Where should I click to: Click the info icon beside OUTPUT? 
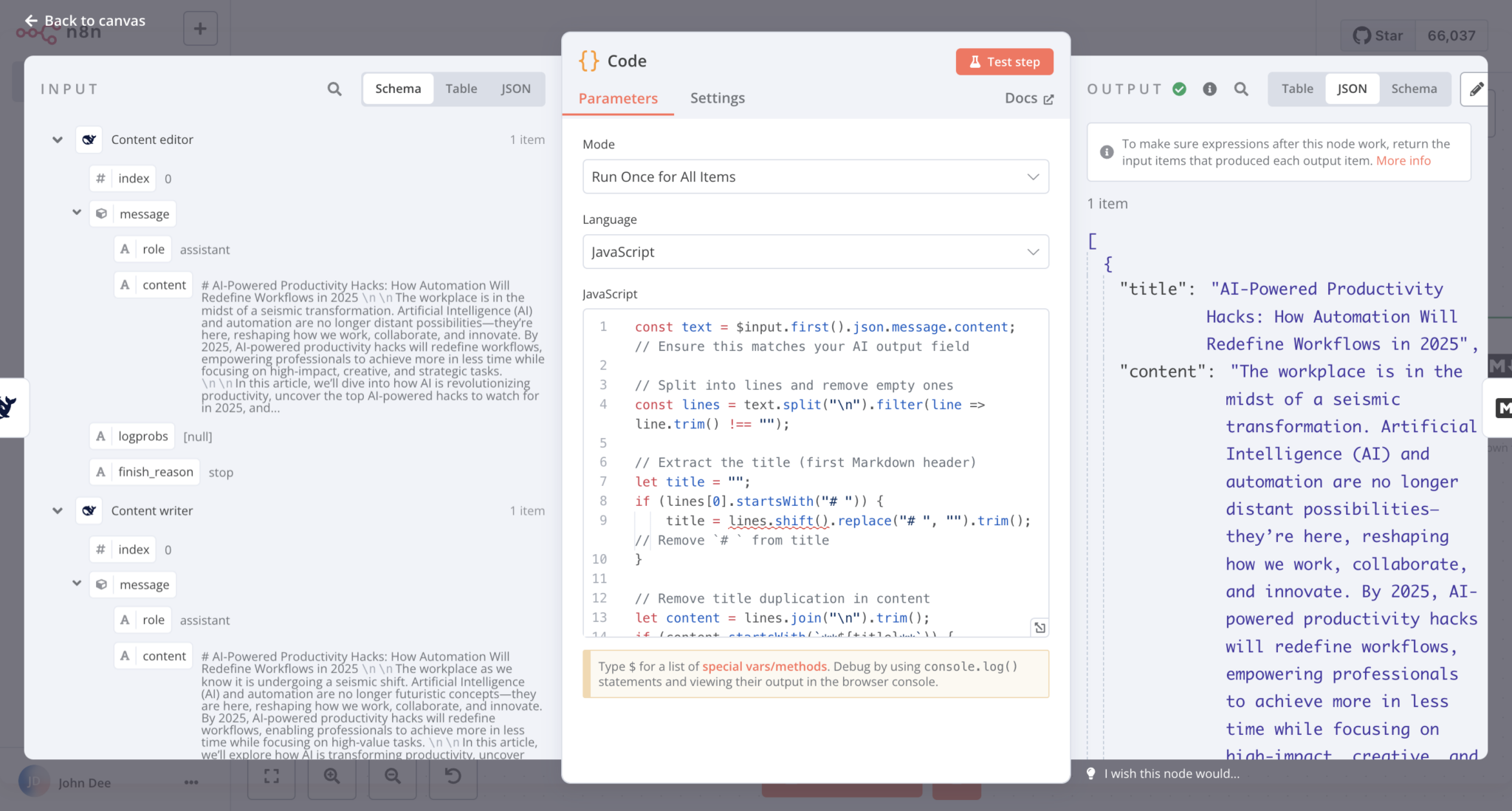pyautogui.click(x=1209, y=89)
